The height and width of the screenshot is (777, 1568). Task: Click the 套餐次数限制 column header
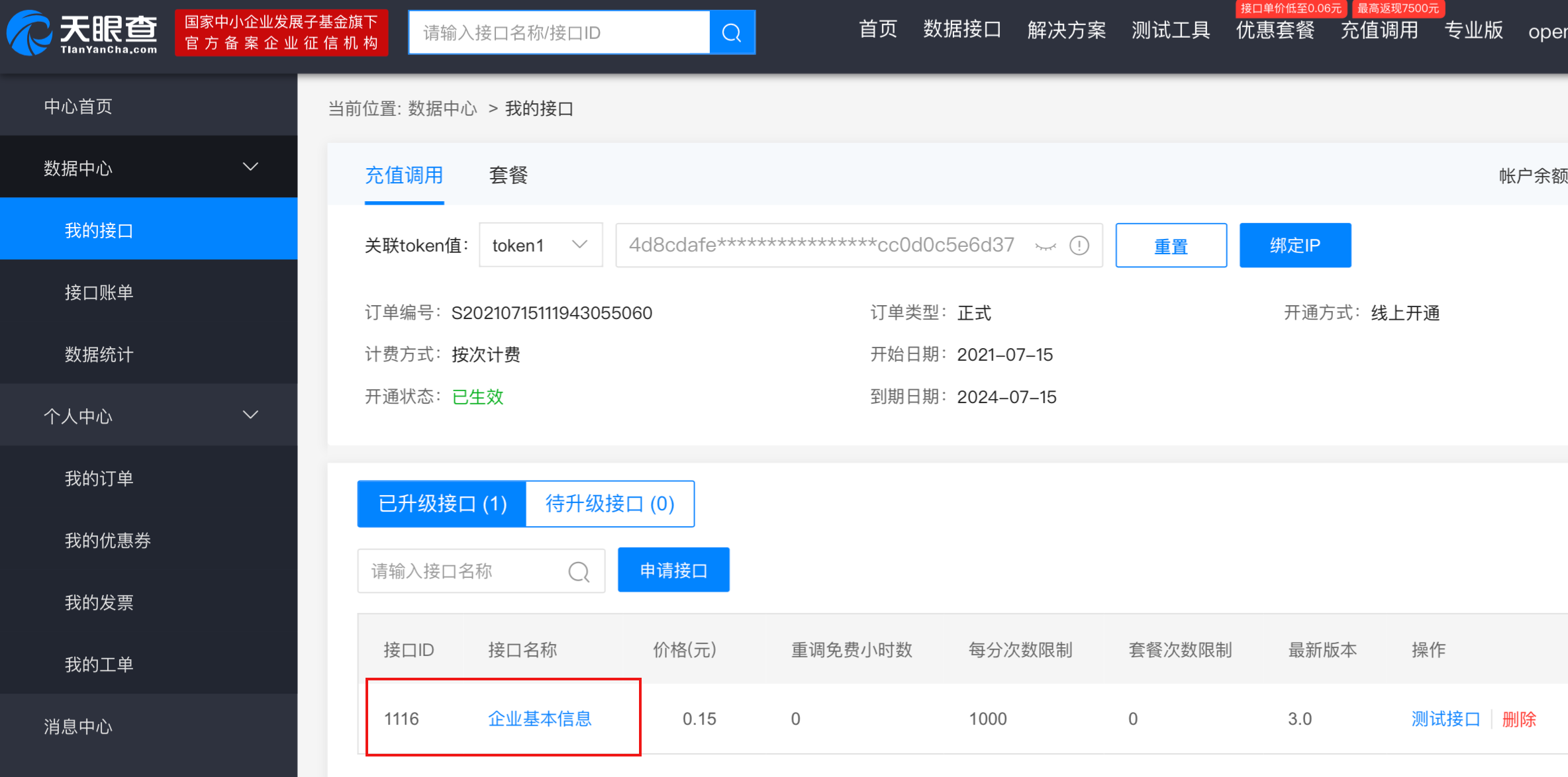(x=1180, y=649)
